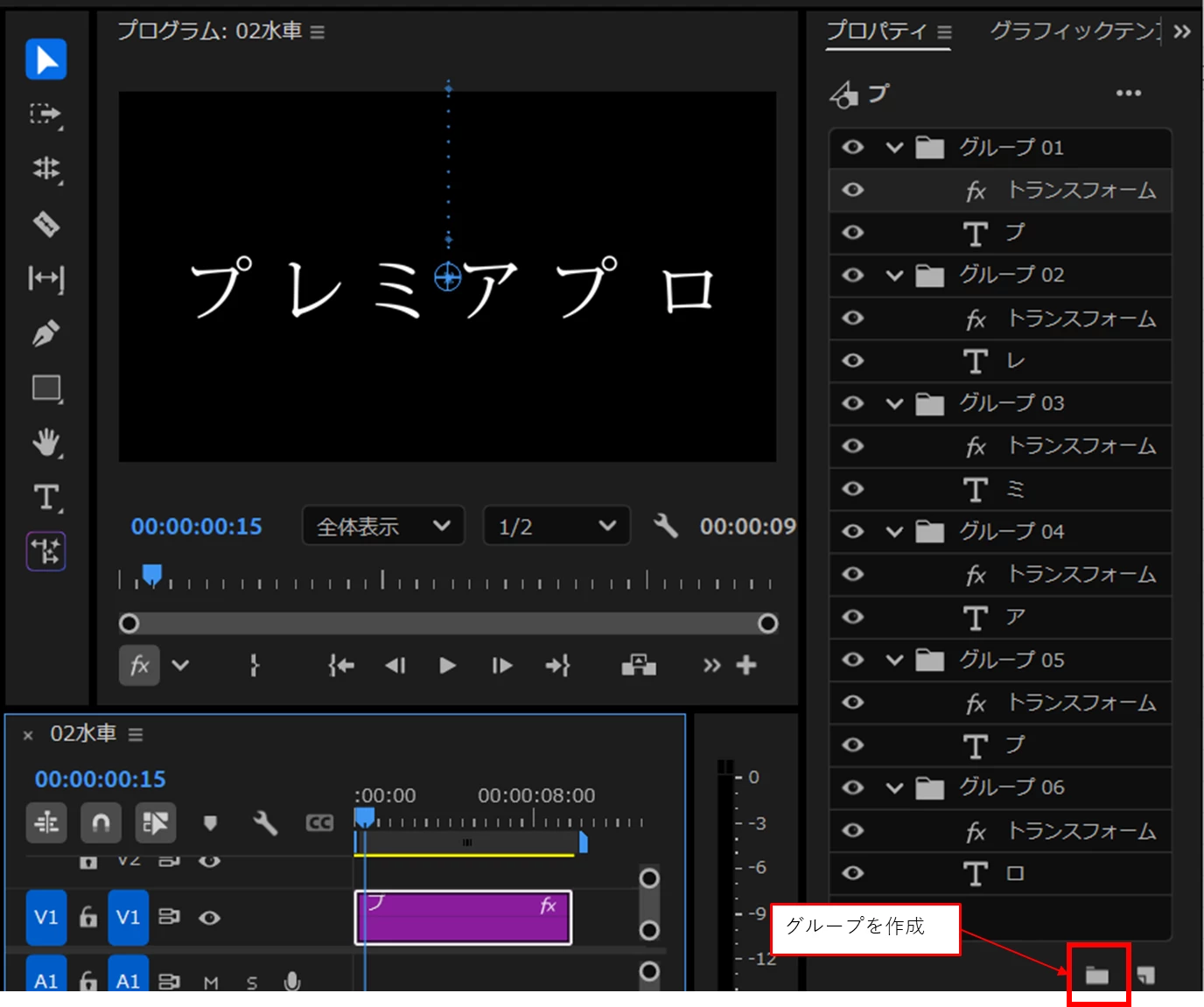Collapse グループ 02 chevron
This screenshot has height=1007, width=1204.
(x=894, y=275)
